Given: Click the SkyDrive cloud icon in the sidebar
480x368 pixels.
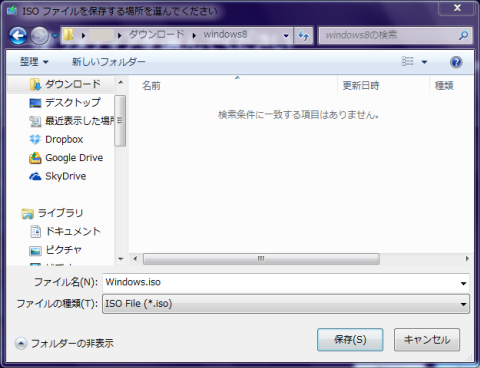Looking at the screenshot, I should [35, 176].
